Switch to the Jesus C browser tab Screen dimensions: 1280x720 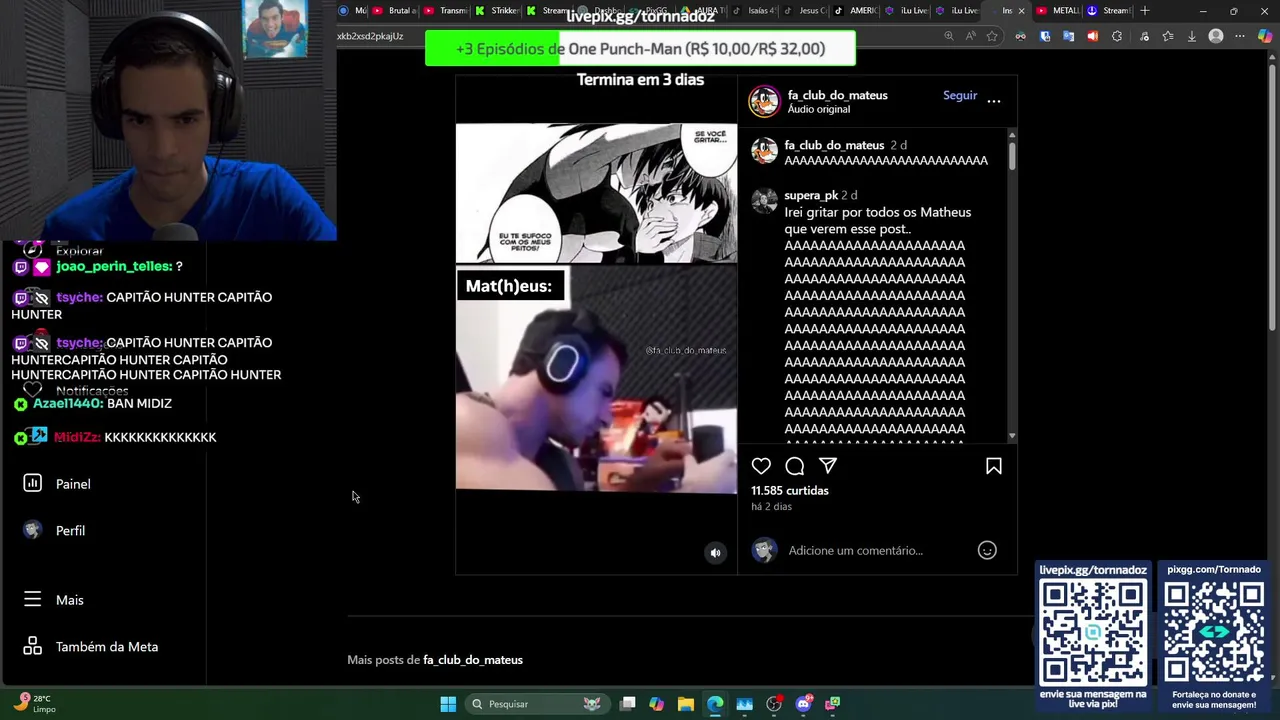(x=805, y=11)
